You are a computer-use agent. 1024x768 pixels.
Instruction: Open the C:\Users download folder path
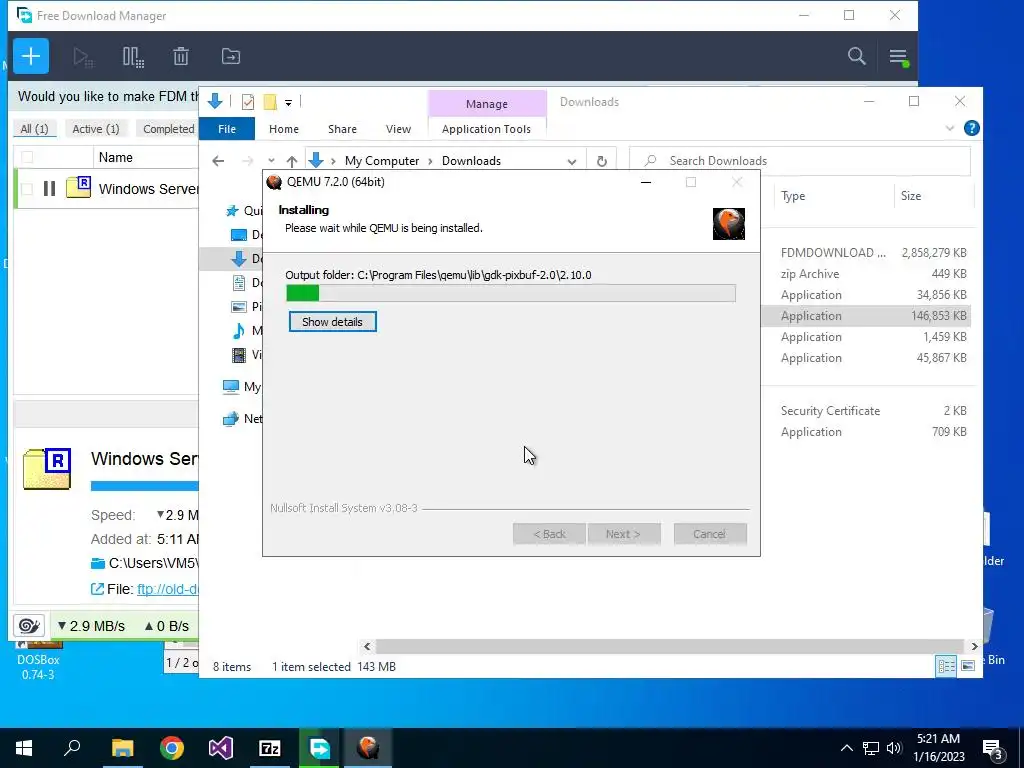tap(153, 563)
